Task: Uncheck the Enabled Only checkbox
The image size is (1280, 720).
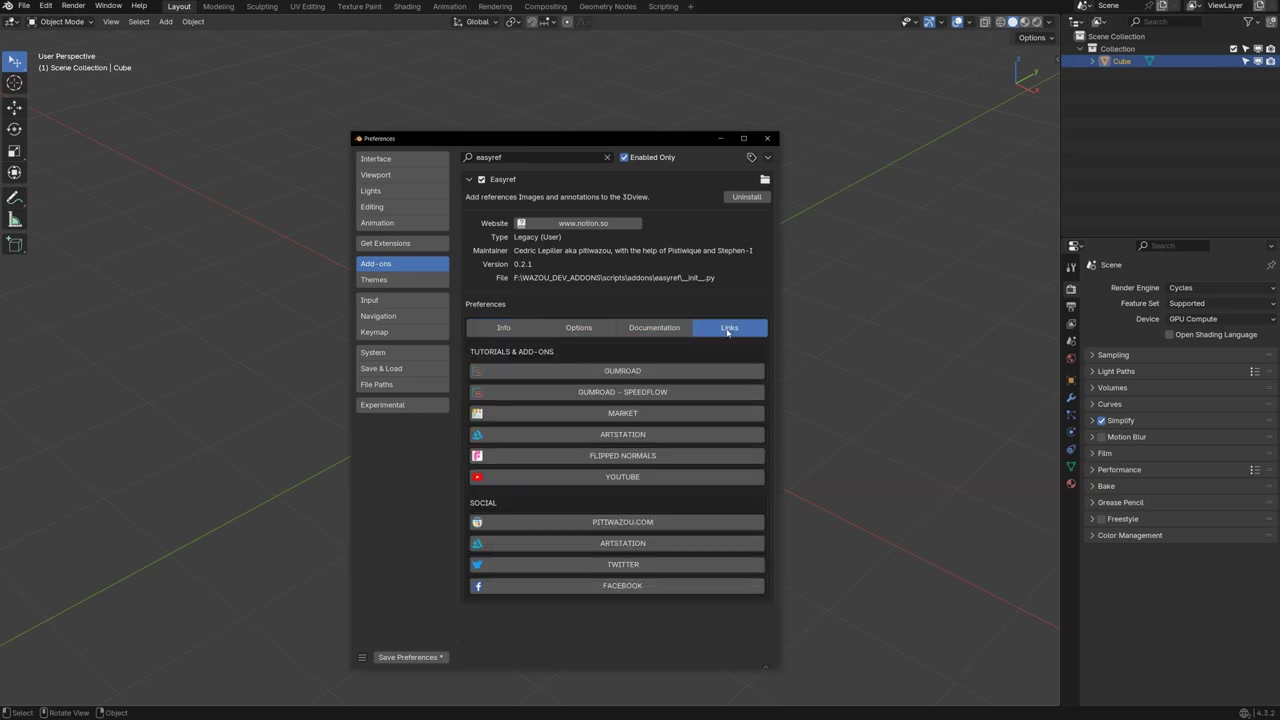Action: (x=624, y=157)
